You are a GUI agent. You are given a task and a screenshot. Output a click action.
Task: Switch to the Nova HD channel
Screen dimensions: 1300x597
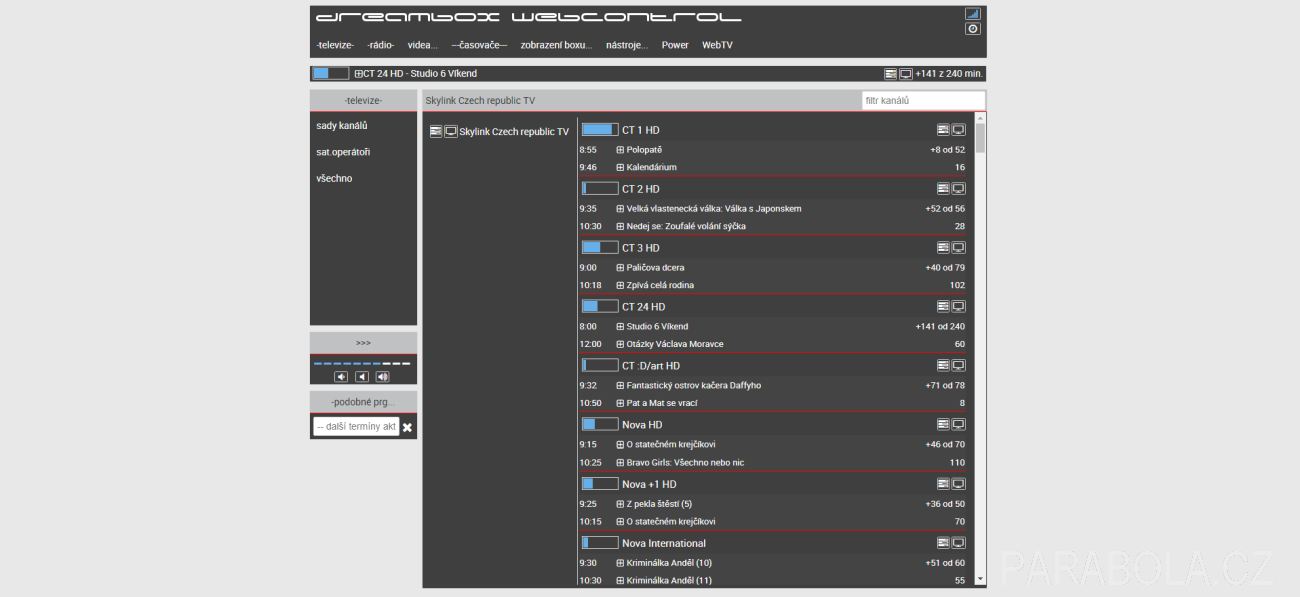point(642,425)
